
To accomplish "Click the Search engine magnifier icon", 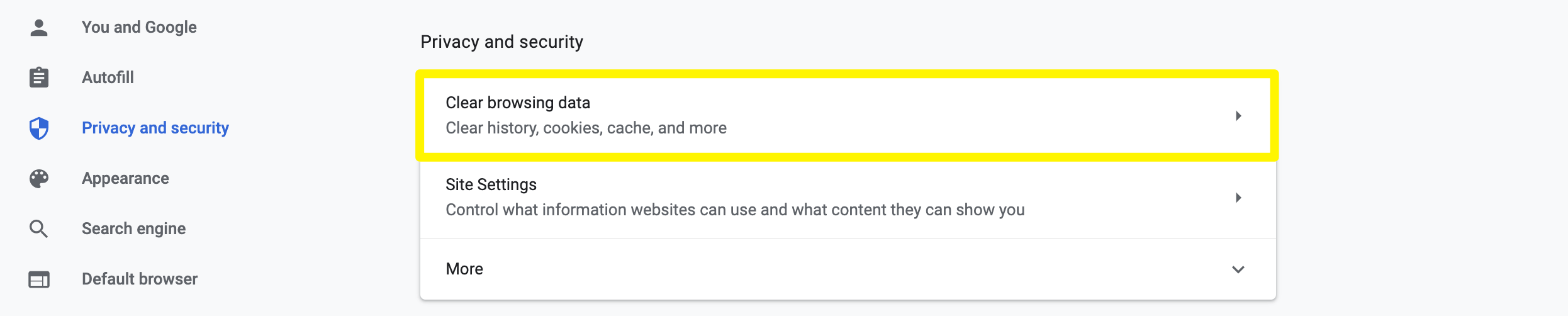I will point(39,229).
